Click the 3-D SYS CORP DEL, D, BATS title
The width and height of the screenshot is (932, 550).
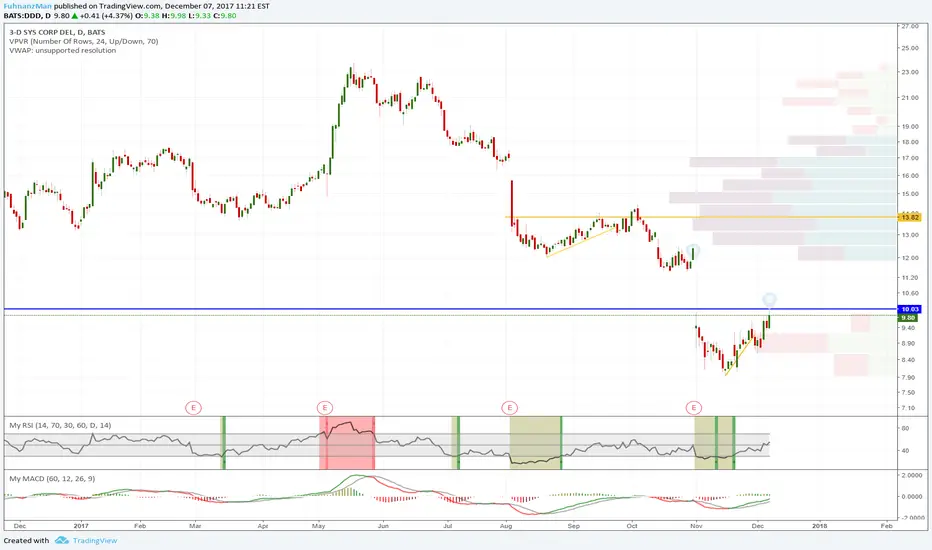point(57,32)
